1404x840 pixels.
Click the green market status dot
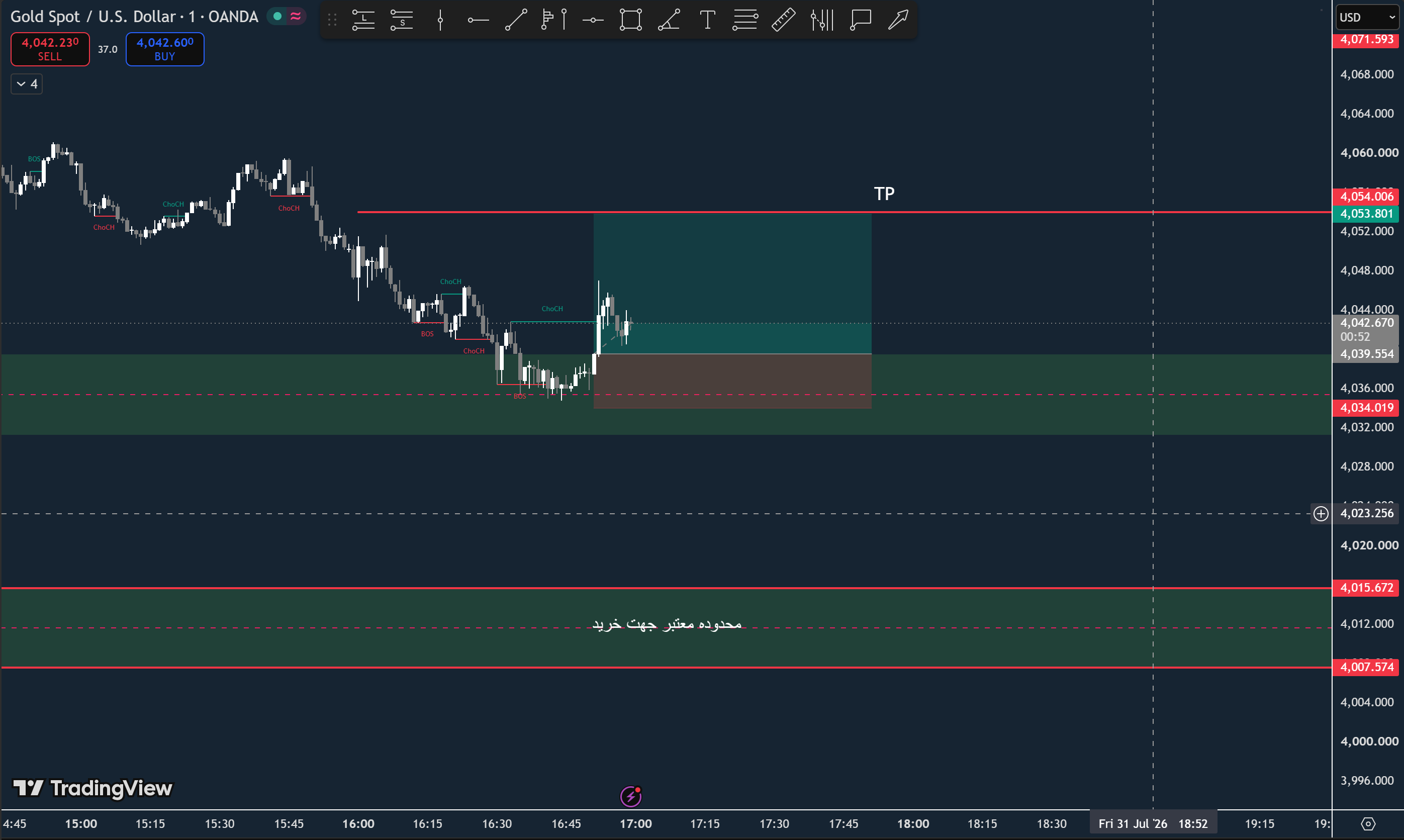(277, 17)
